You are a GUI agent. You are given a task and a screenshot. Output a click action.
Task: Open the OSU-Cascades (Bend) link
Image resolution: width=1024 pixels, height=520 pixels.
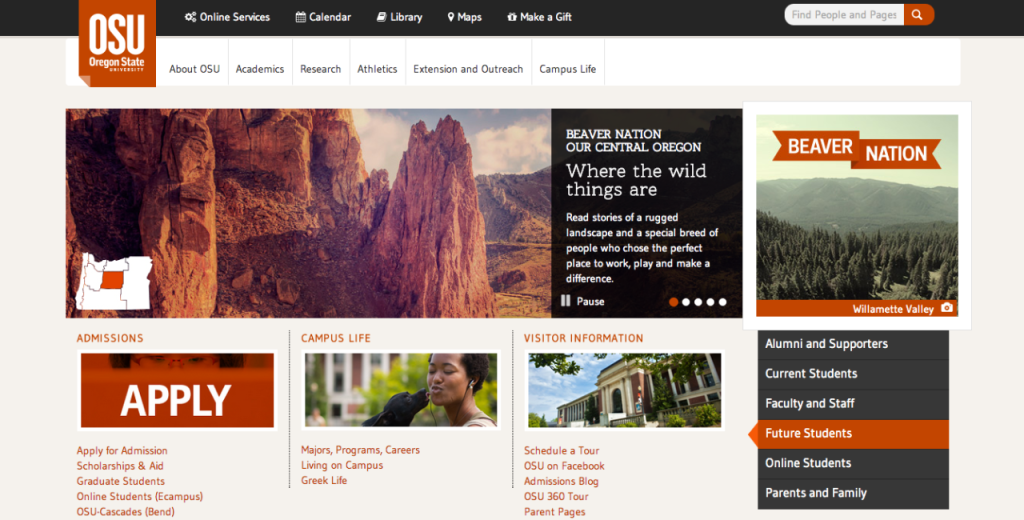(125, 512)
